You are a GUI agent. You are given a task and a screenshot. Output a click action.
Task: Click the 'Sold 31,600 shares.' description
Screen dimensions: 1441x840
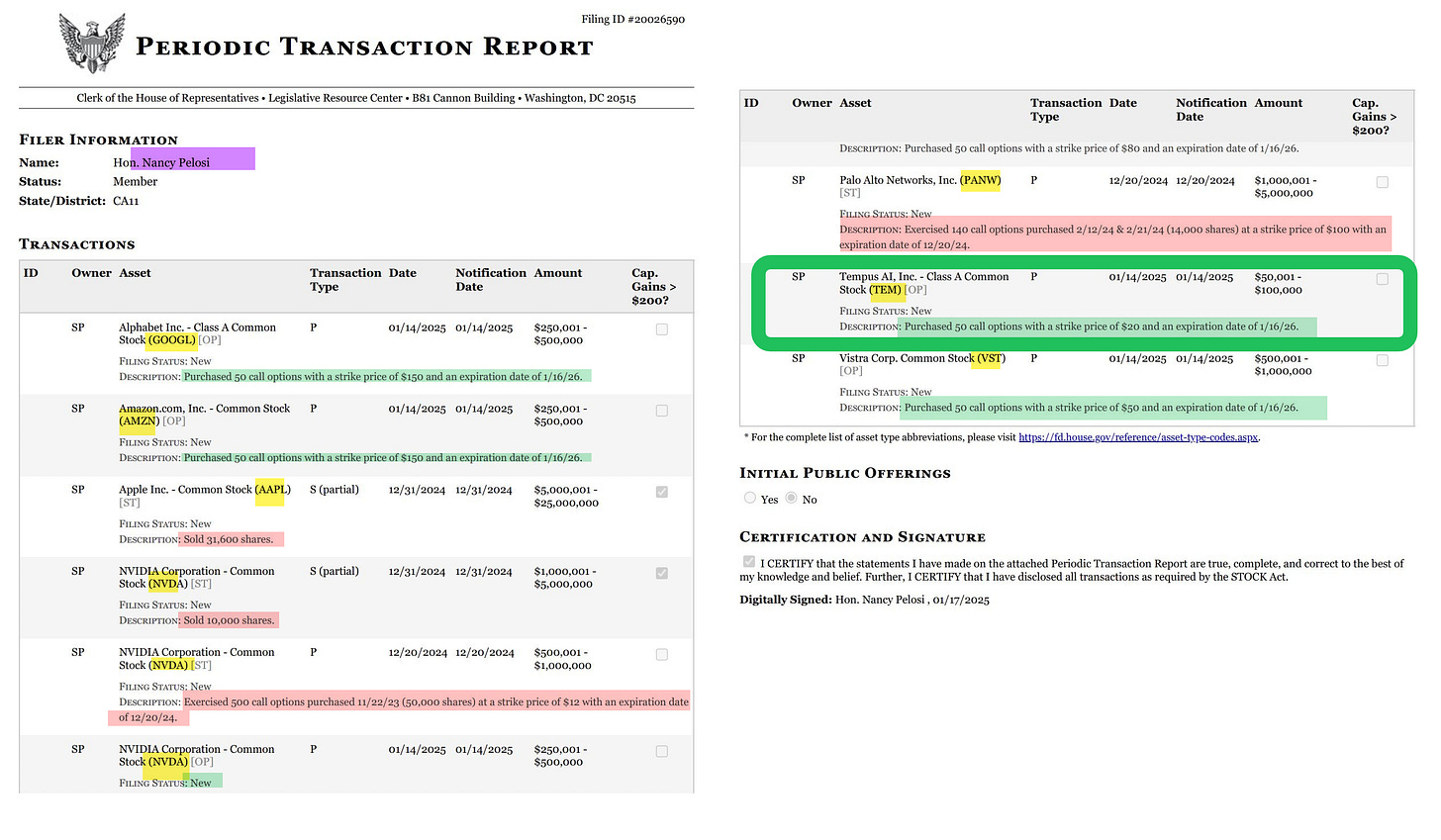coord(229,539)
